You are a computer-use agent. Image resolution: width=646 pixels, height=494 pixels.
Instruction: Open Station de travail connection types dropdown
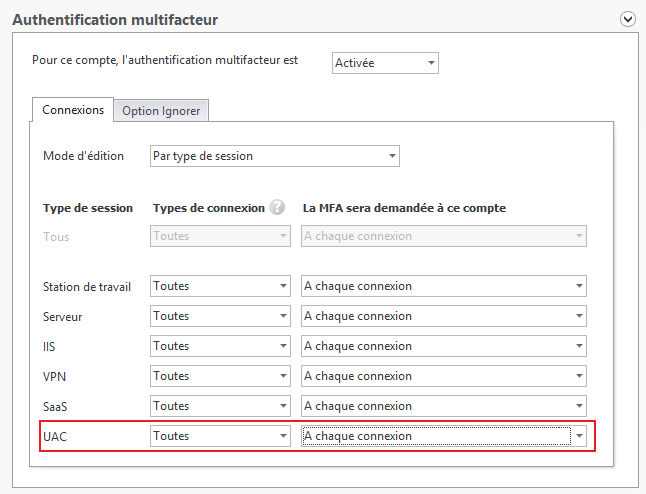[220, 286]
